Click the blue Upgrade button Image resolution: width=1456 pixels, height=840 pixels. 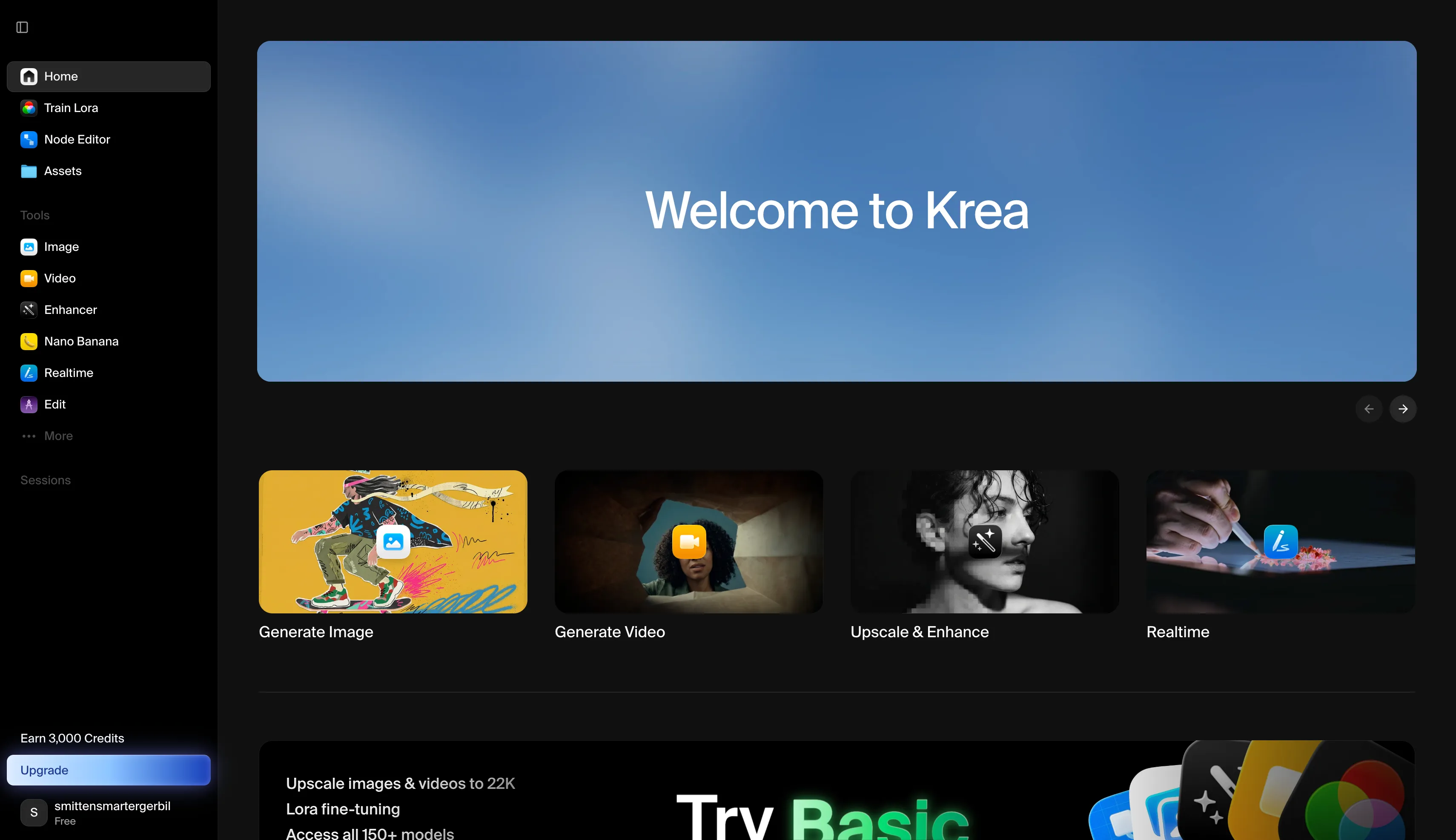(109, 770)
